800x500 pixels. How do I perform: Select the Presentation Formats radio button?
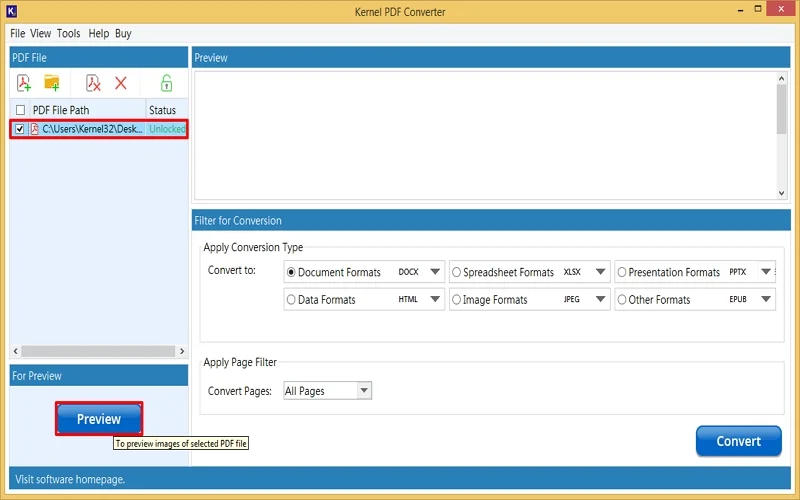tap(622, 272)
